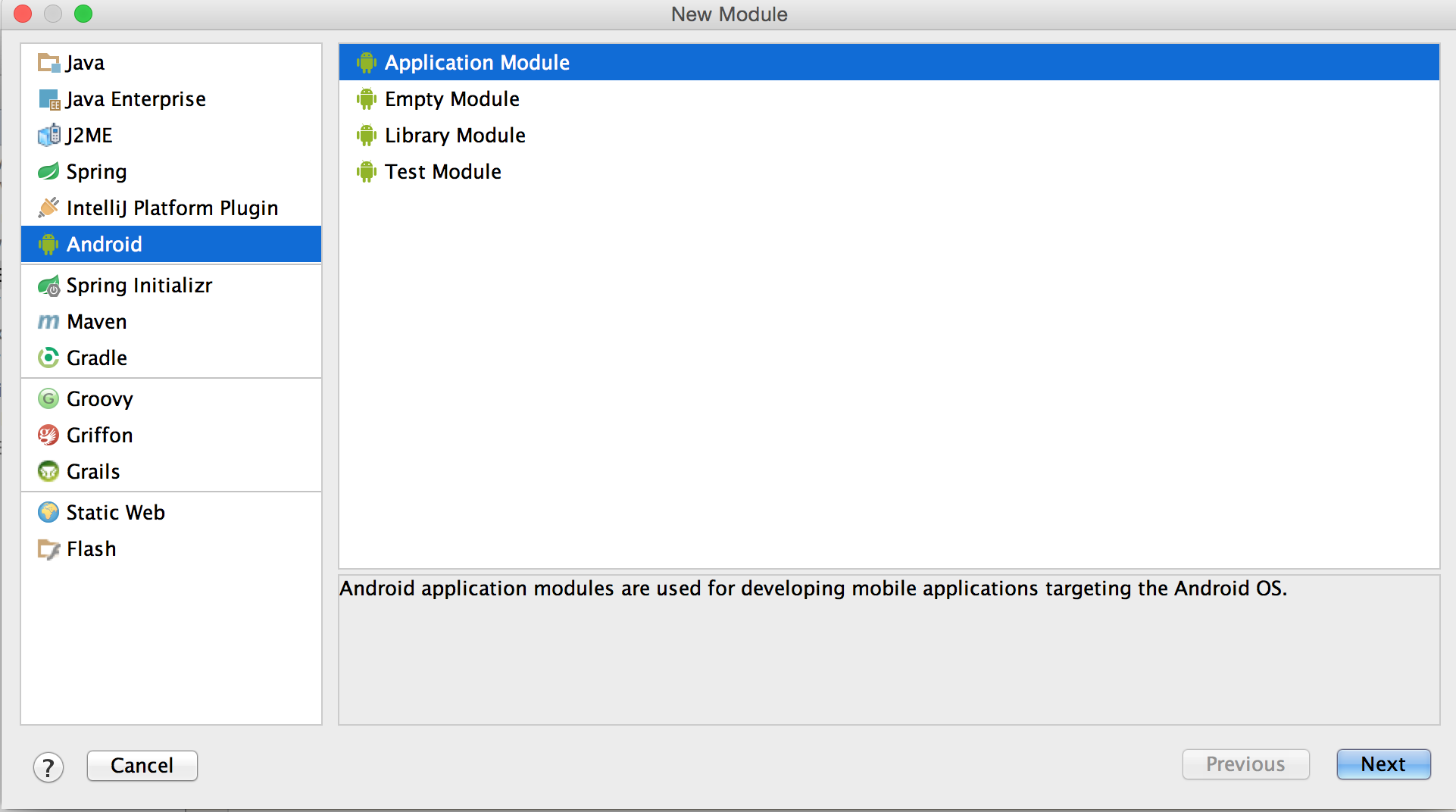Click the Static Web globe icon

[x=48, y=512]
